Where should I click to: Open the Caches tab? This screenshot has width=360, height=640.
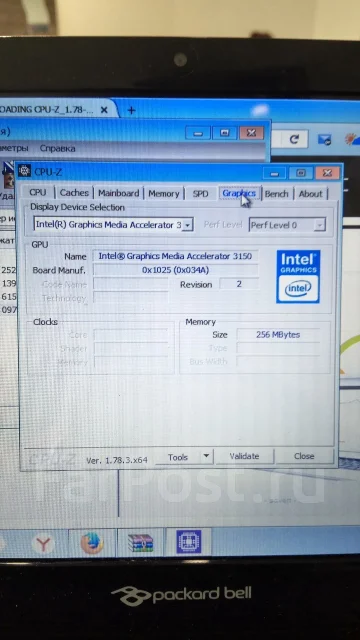coord(74,193)
